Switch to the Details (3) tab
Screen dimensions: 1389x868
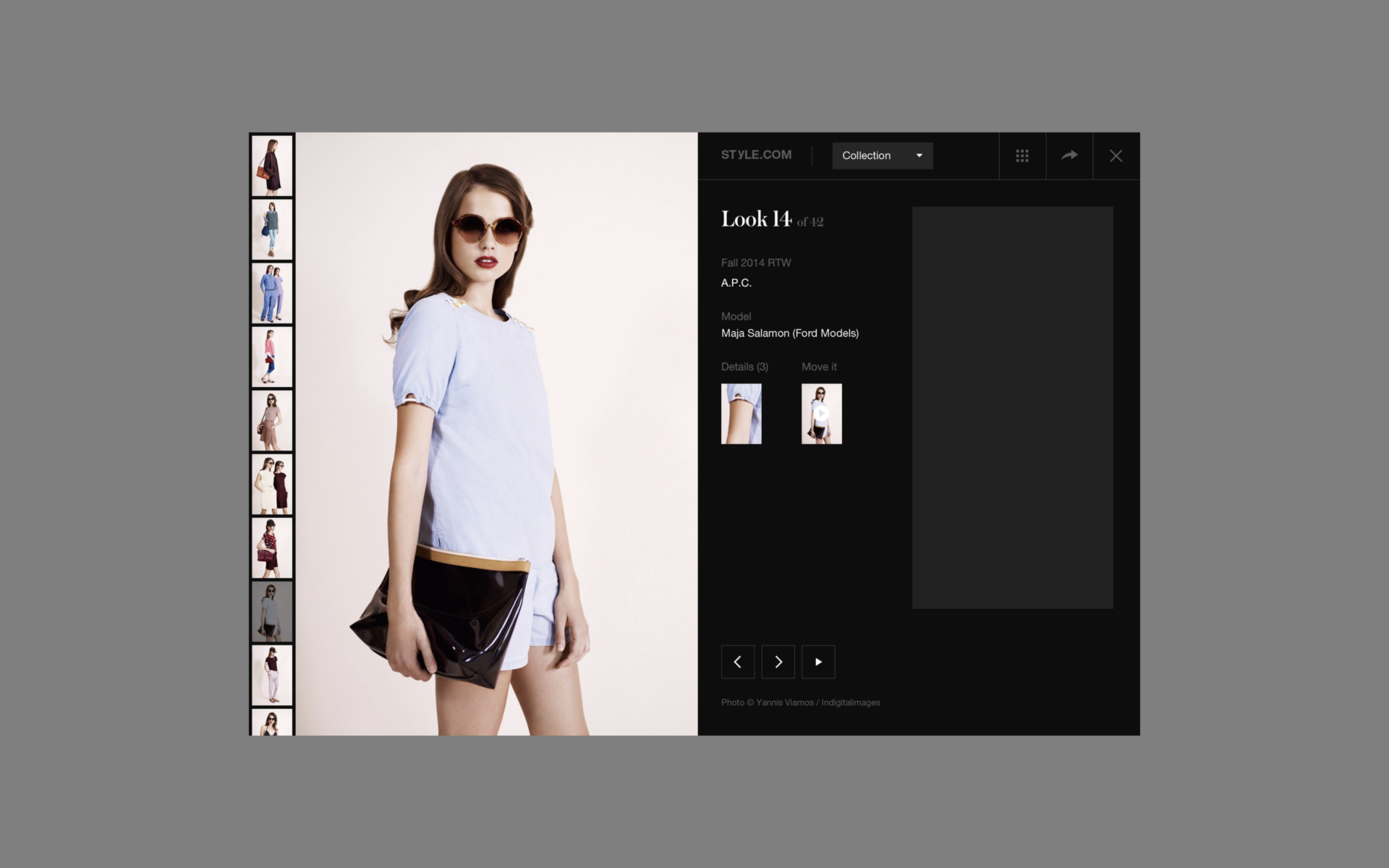pyautogui.click(x=744, y=367)
